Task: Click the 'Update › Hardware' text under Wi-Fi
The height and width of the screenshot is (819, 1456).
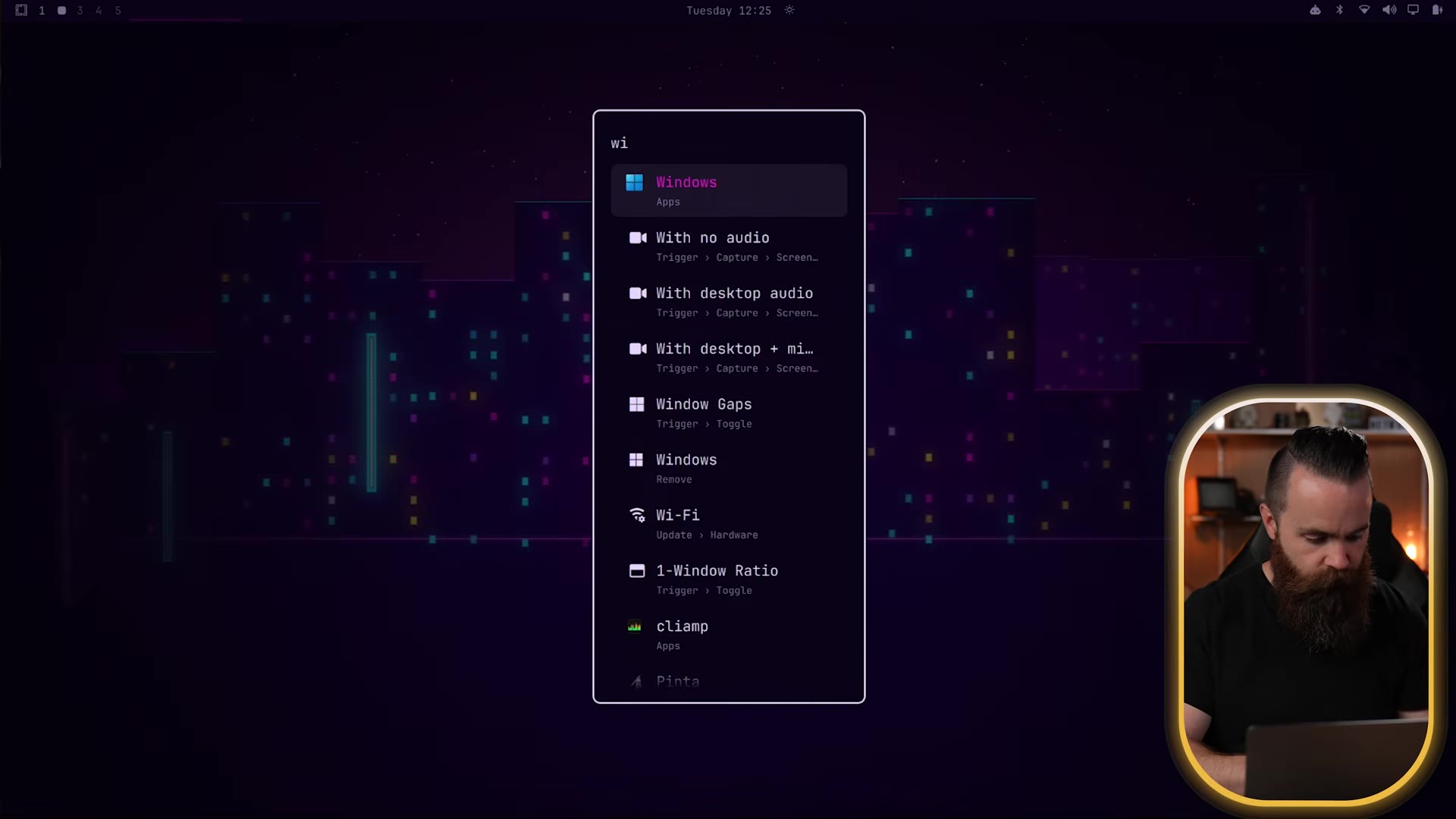Action: (x=707, y=535)
